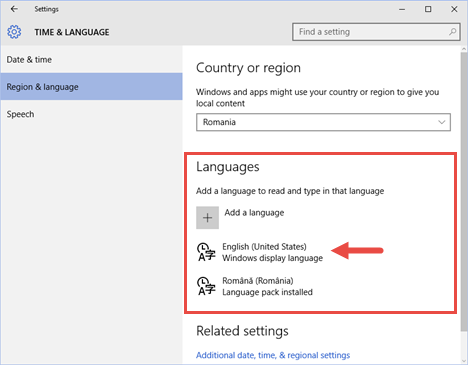Select Region & language in sidebar

click(91, 87)
